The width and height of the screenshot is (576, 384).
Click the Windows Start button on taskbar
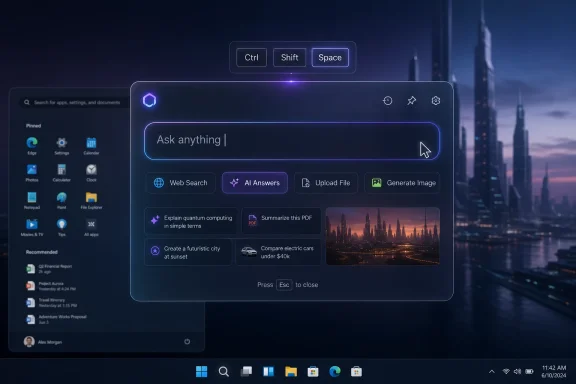pos(201,372)
